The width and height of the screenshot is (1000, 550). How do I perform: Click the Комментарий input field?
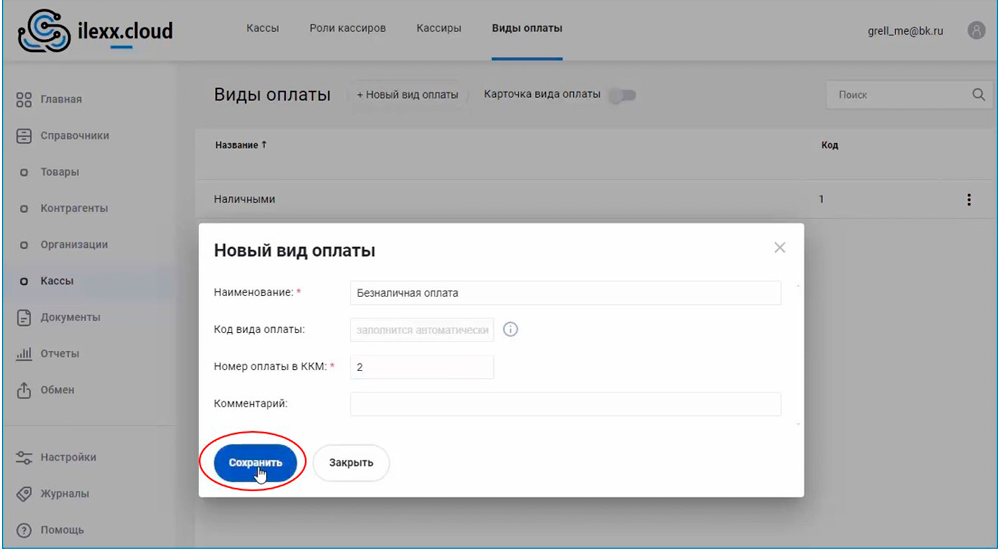click(x=565, y=404)
